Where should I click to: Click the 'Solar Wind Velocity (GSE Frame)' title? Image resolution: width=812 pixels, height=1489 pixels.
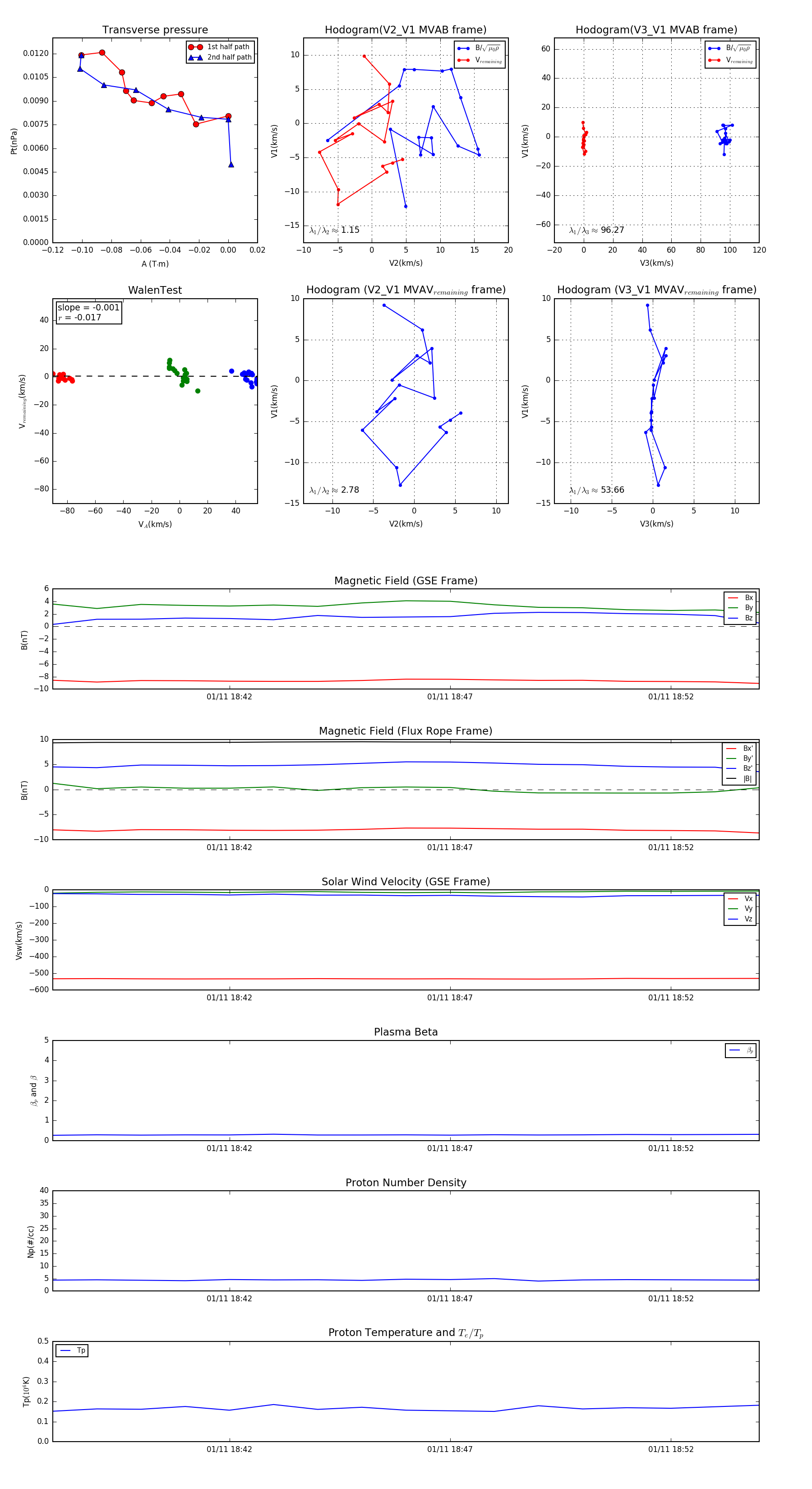pyautogui.click(x=406, y=882)
